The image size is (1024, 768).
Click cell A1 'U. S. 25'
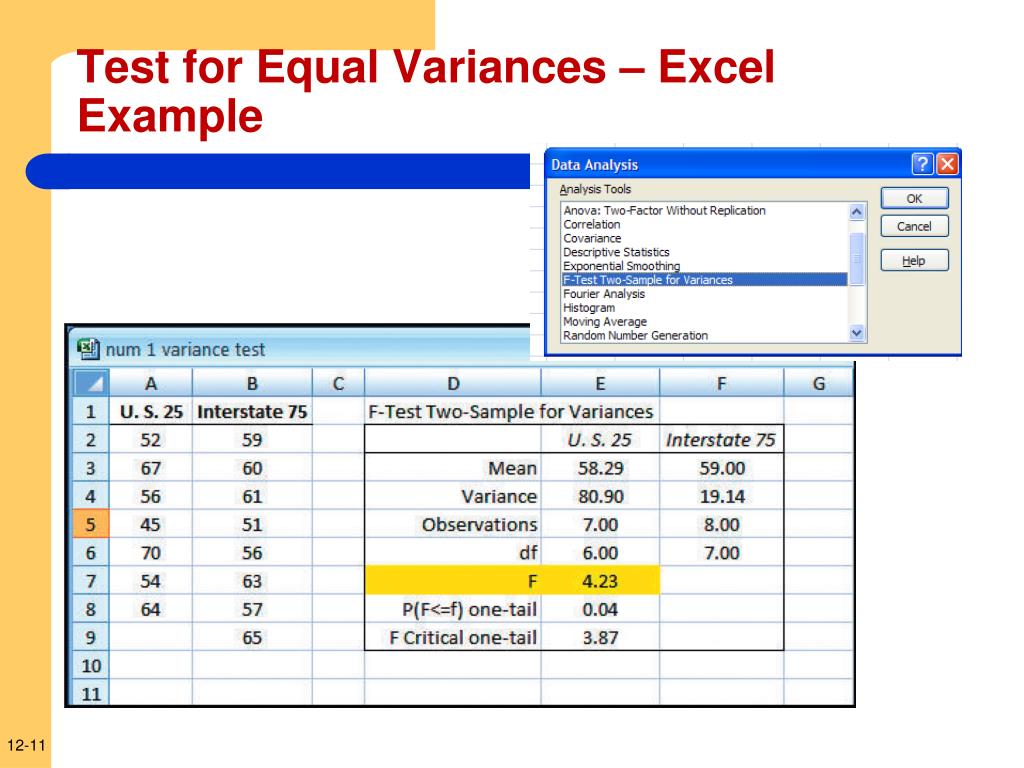click(x=151, y=411)
